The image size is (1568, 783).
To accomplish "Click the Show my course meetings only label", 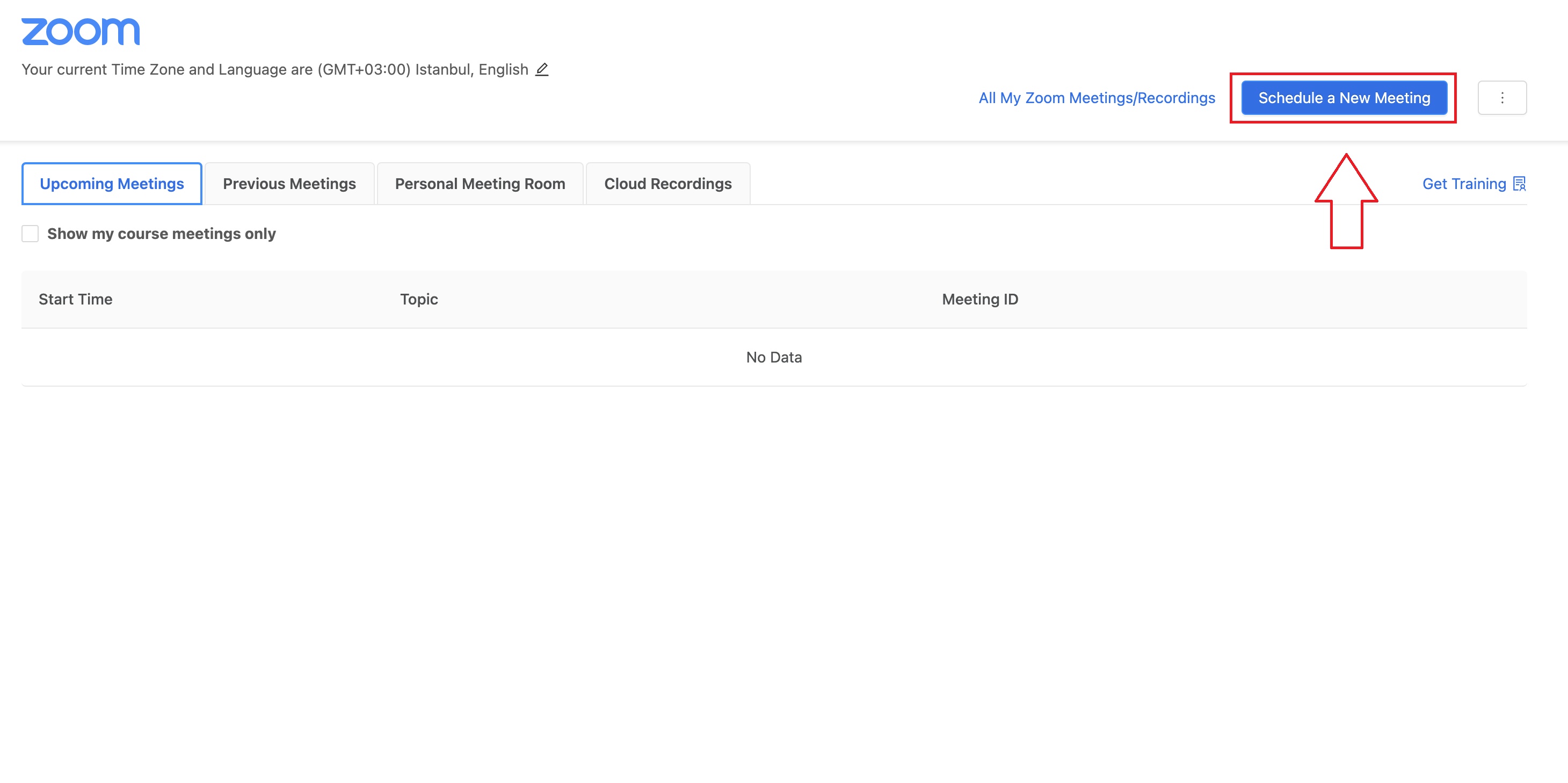I will [161, 234].
